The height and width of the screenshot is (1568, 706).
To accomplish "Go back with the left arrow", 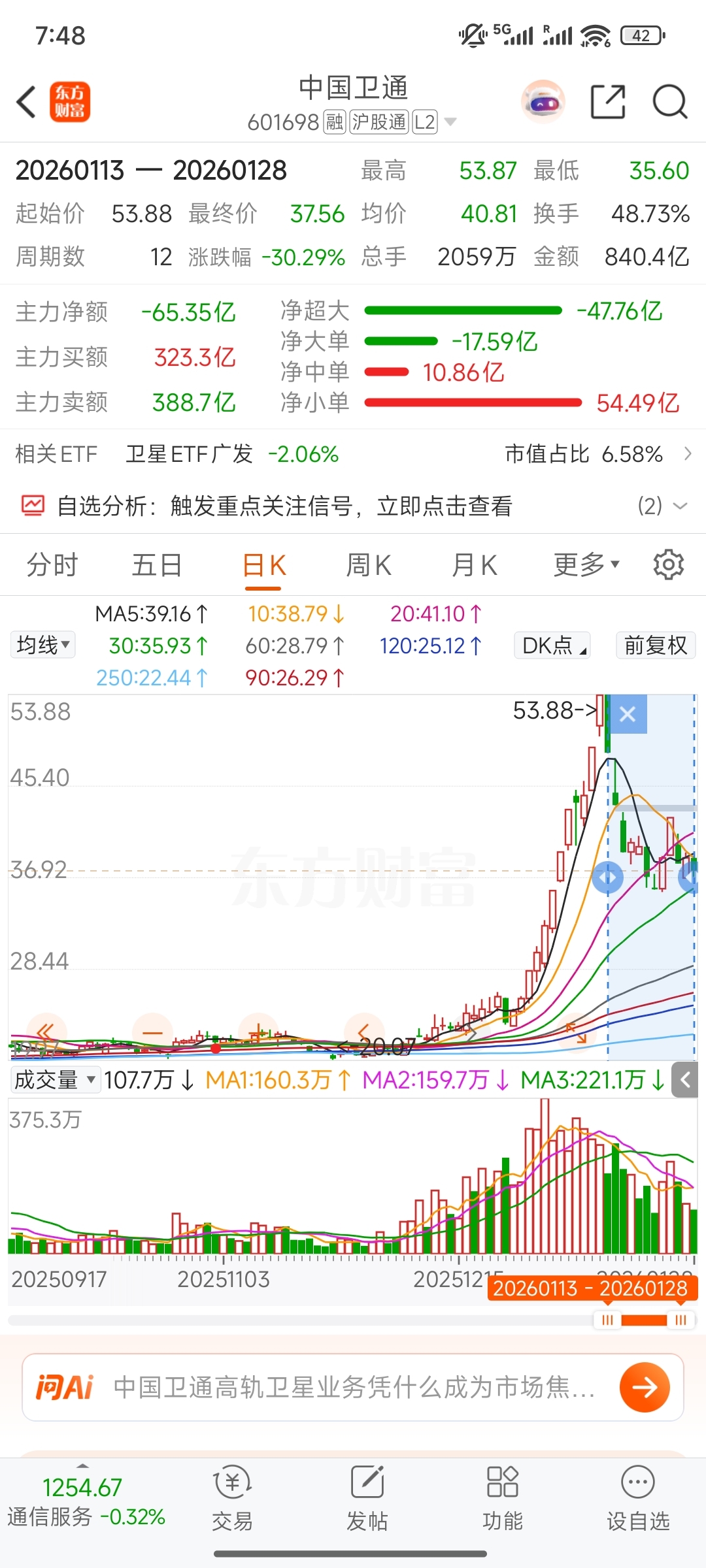I will [x=26, y=103].
